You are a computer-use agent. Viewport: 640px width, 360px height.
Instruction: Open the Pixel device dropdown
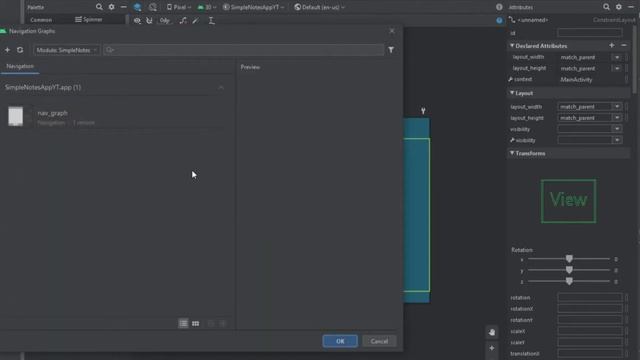179,7
